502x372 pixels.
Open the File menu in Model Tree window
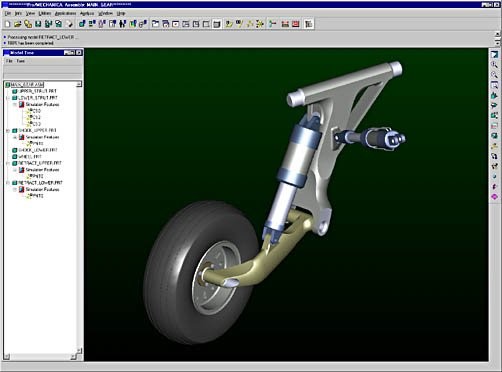9,61
